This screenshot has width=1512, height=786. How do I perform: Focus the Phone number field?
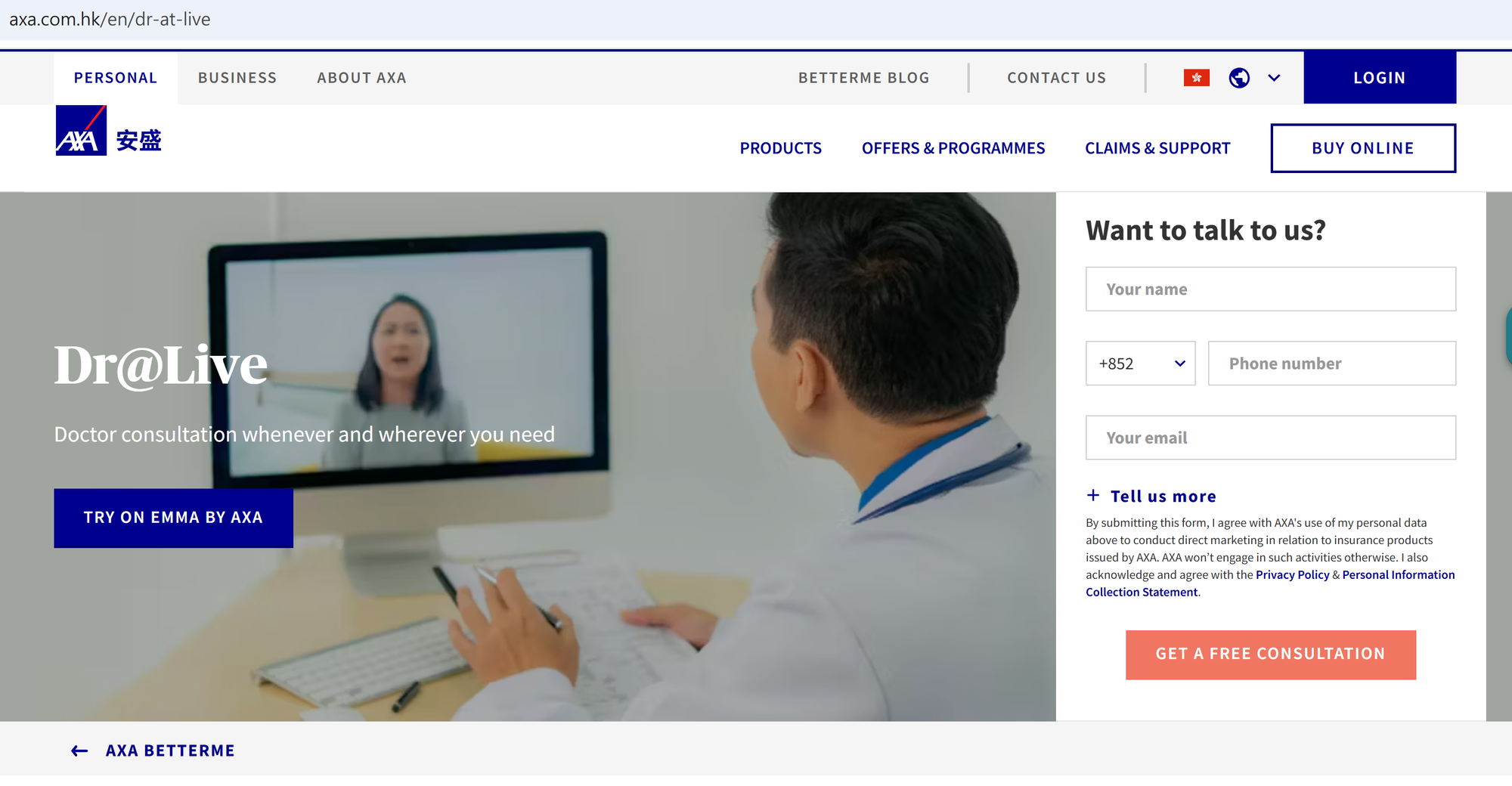(1331, 364)
